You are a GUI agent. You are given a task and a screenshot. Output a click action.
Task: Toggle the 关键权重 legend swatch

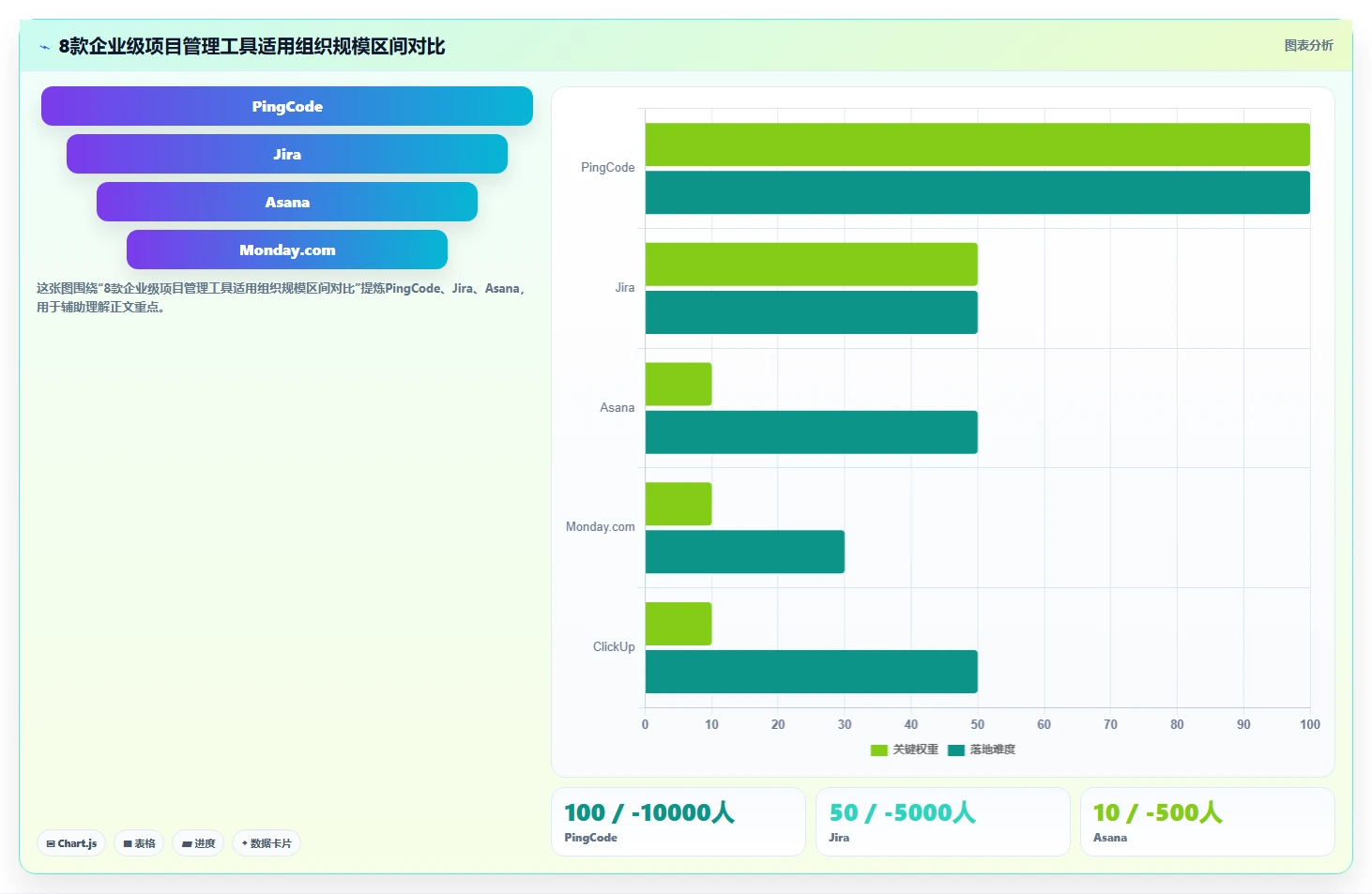(x=879, y=750)
